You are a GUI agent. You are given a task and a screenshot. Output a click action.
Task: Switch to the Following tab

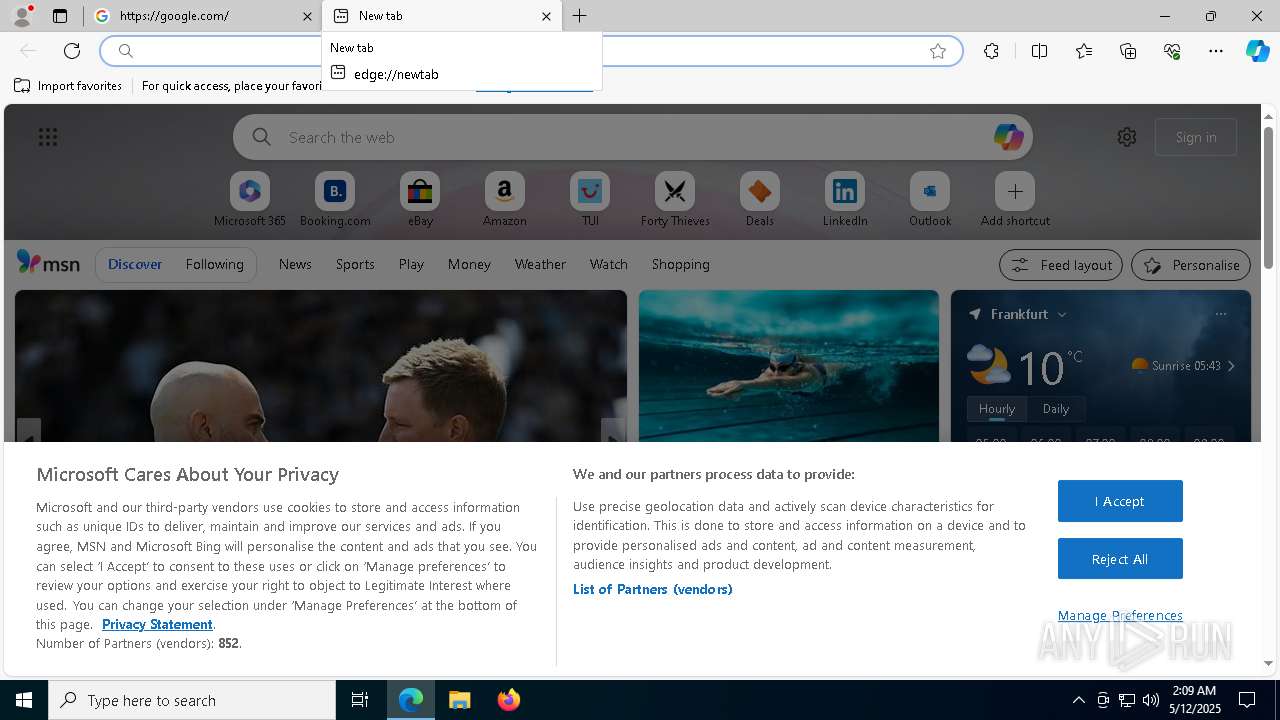pos(214,264)
